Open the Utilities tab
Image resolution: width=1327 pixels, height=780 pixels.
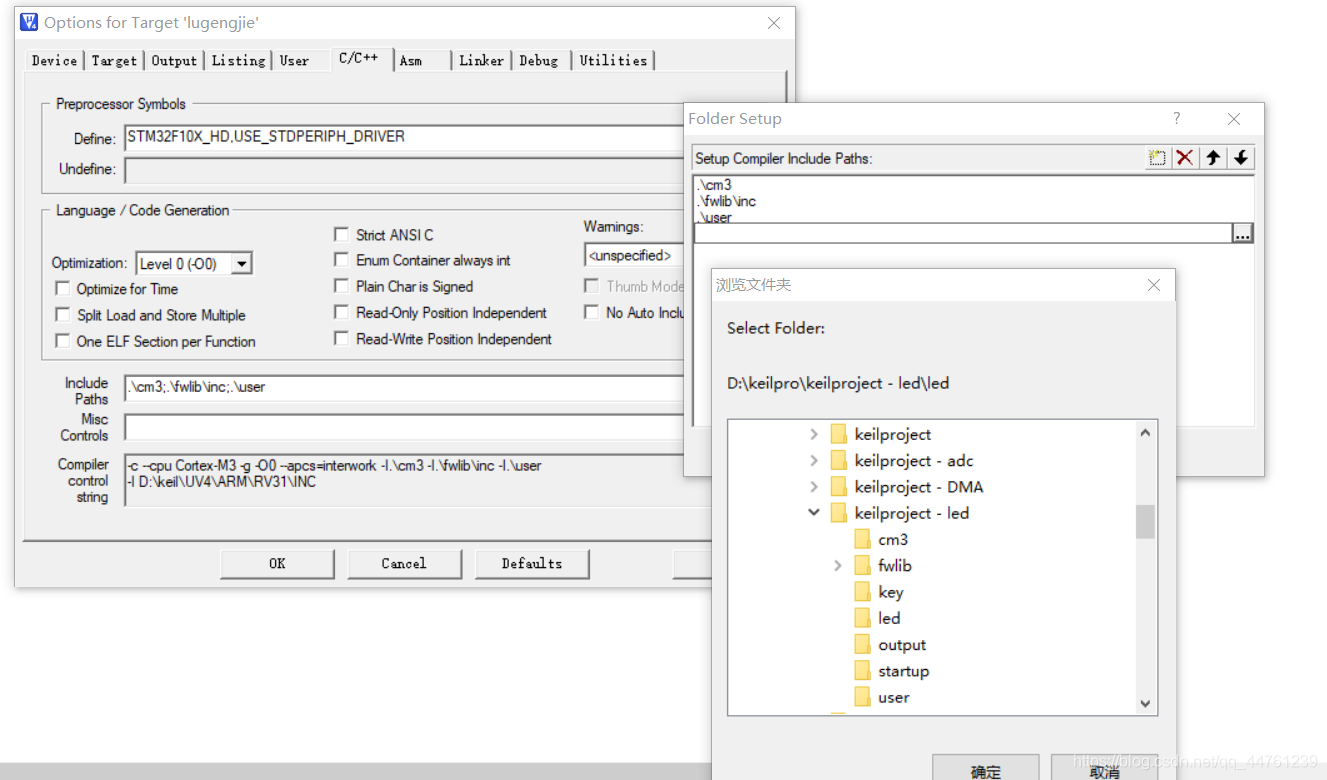(x=613, y=61)
